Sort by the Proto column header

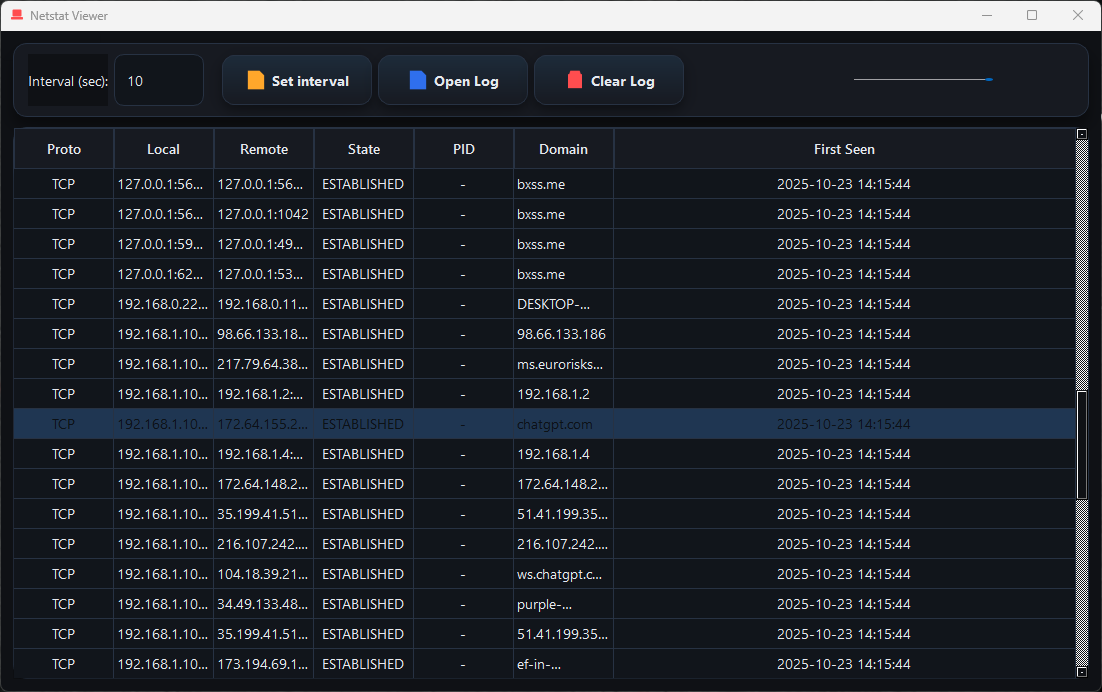coord(64,149)
